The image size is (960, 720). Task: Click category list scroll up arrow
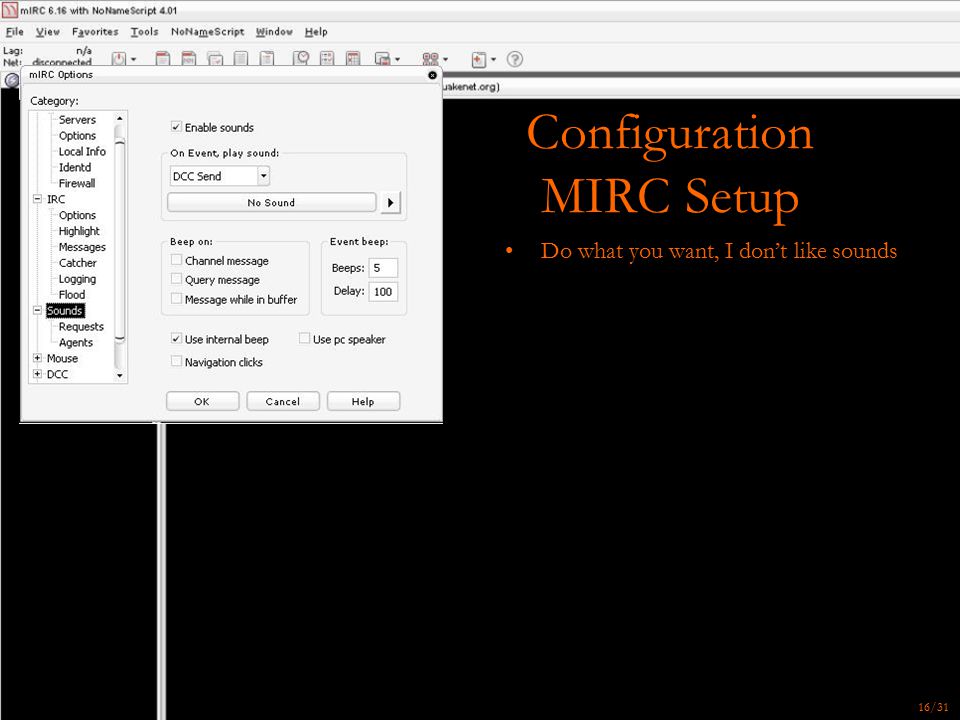click(120, 118)
